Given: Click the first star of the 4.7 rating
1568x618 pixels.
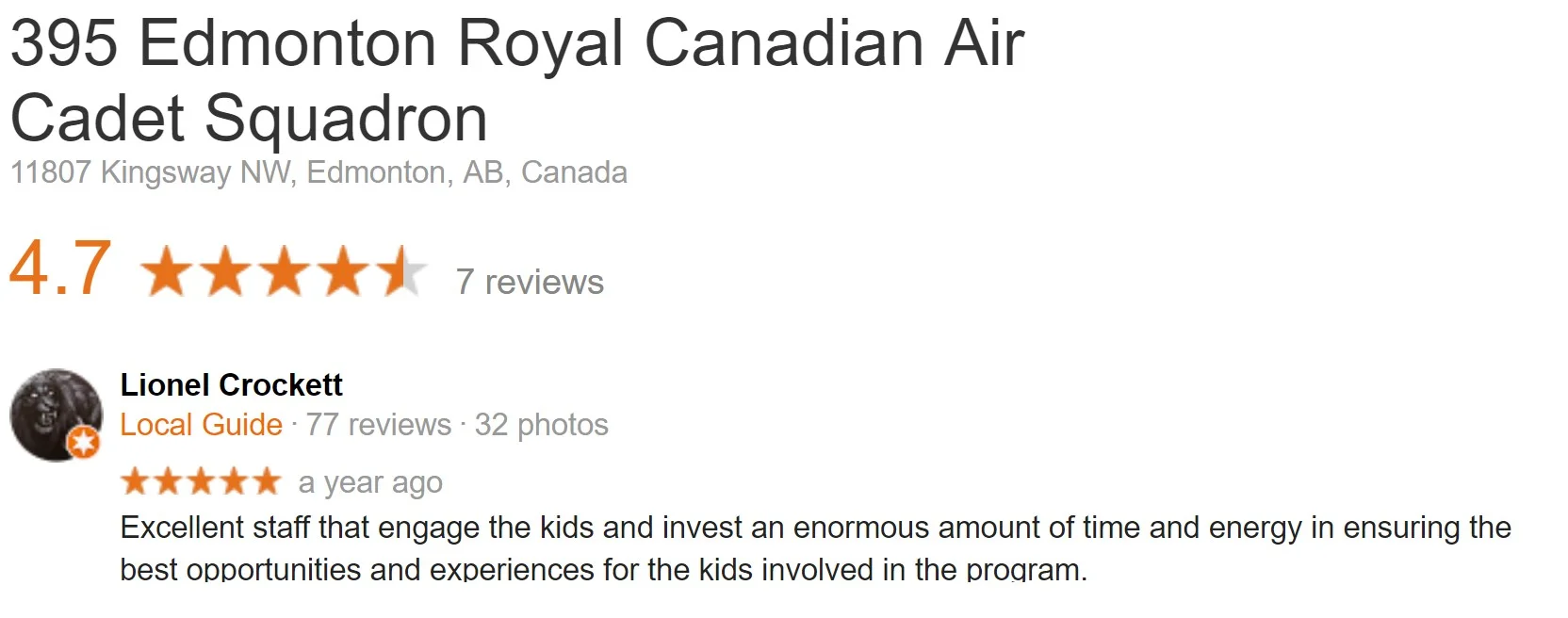Looking at the screenshot, I should click(x=168, y=271).
